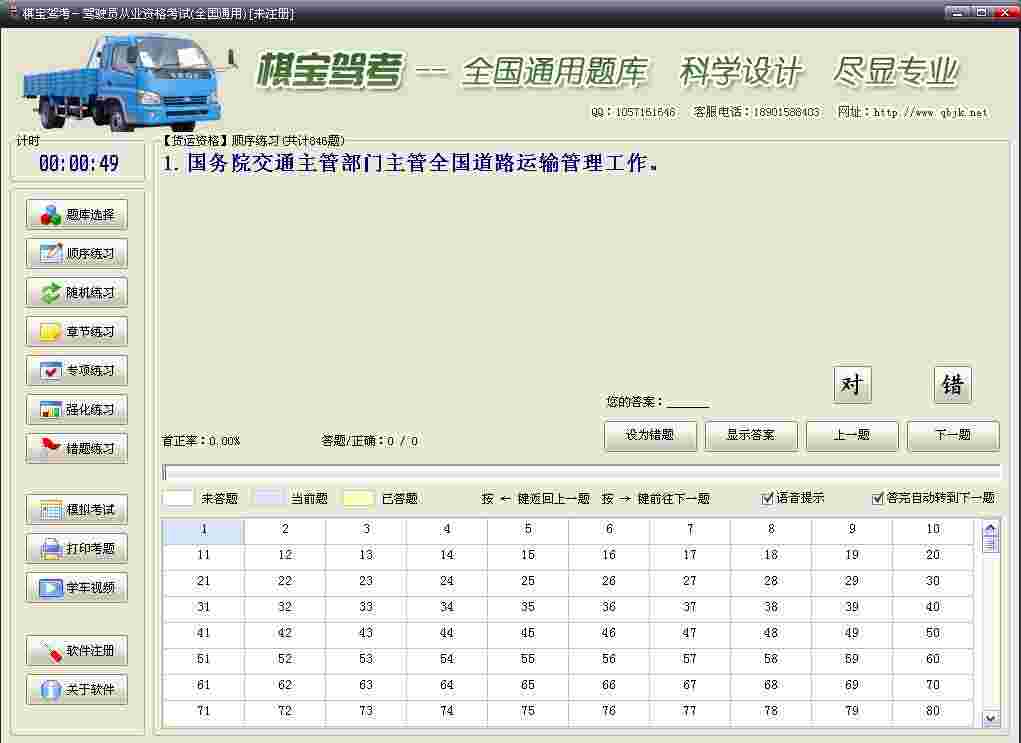The width and height of the screenshot is (1021, 743).
Task: Toggle 语音提示 voice prompt checkbox
Action: pyautogui.click(x=768, y=498)
